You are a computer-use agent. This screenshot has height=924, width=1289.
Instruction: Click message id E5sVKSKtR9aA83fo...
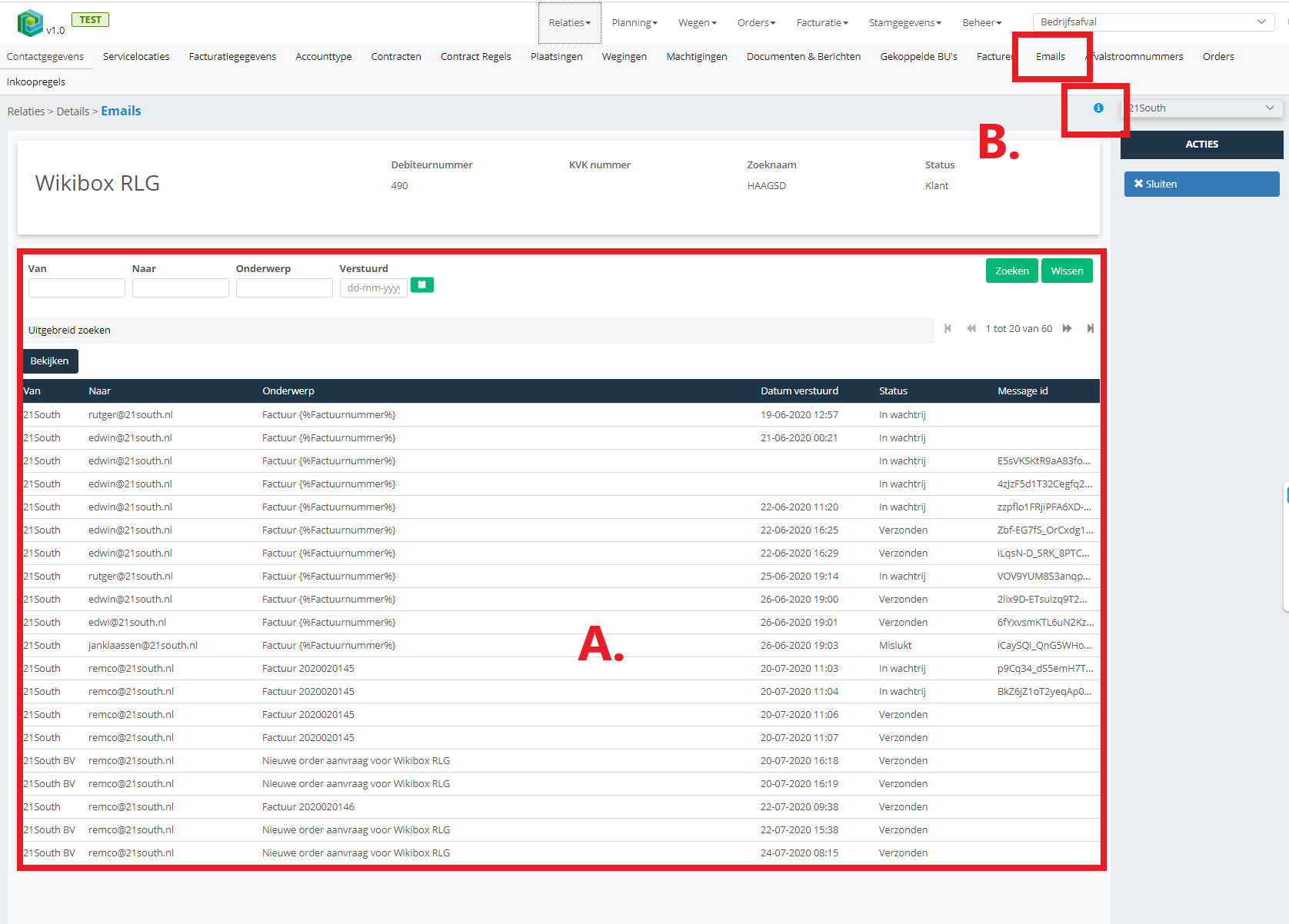pyautogui.click(x=1044, y=461)
